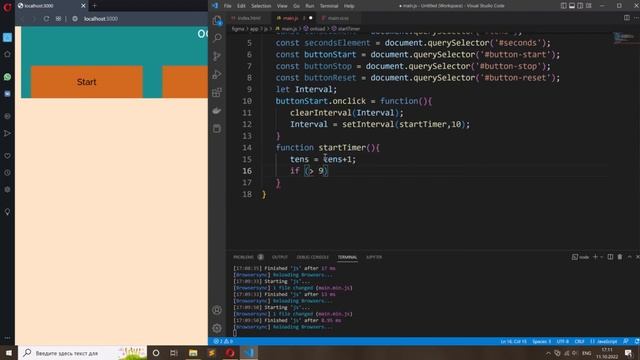
Task: Change the cursor position Ln Col indicator
Action: (x=513, y=341)
